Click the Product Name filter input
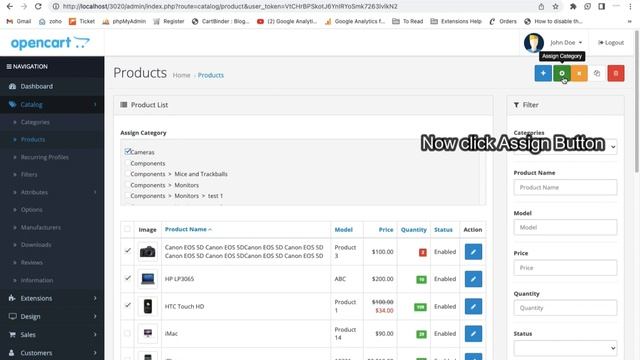Image resolution: width=640 pixels, height=360 pixels. pos(565,187)
